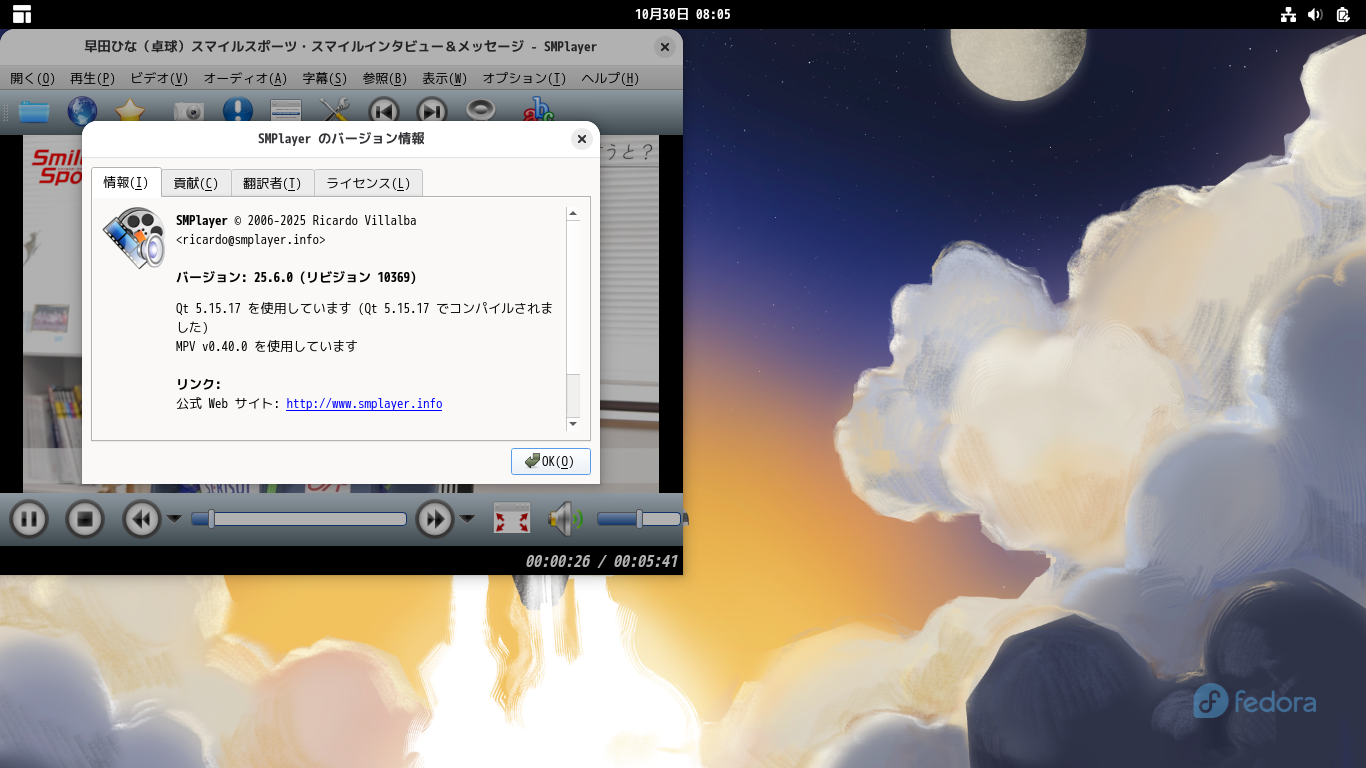Image resolution: width=1366 pixels, height=768 pixels.
Task: Click the fast forward button
Action: click(435, 519)
